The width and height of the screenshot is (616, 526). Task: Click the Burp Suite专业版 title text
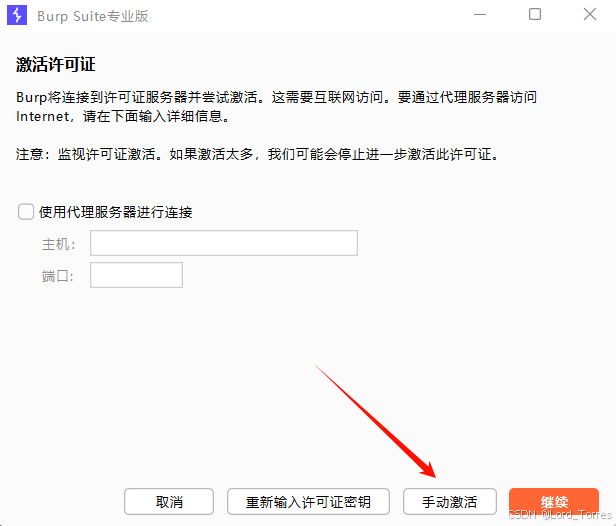point(93,16)
